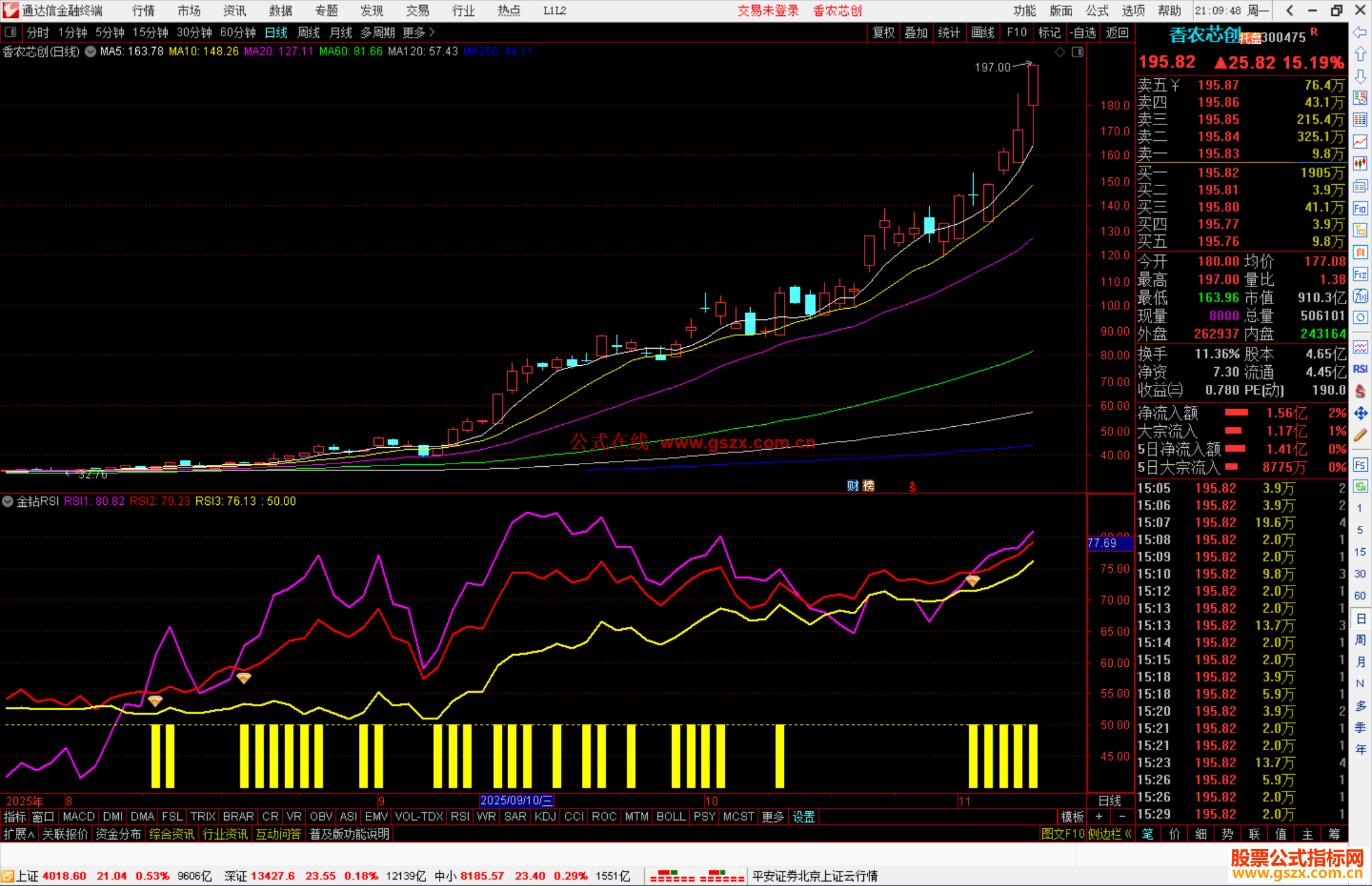
Task: Select the pencil drawing tool icon
Action: (x=1360, y=435)
